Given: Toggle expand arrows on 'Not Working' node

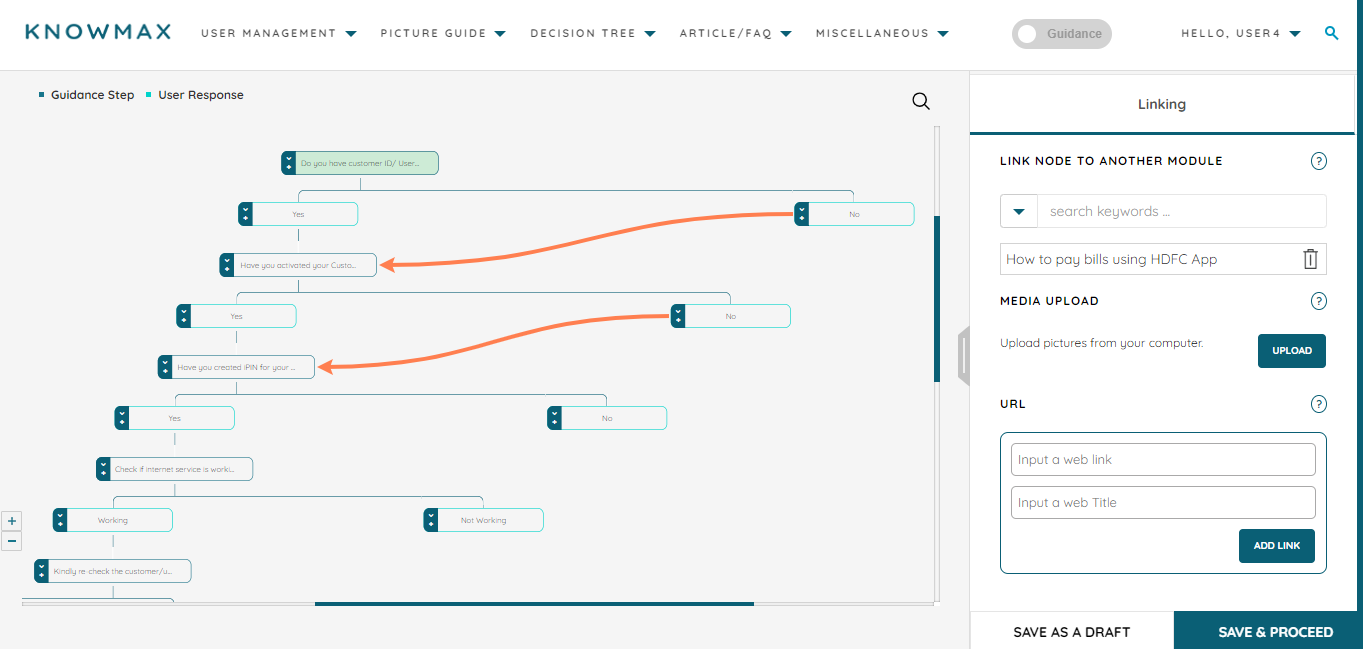Looking at the screenshot, I should coord(431,520).
